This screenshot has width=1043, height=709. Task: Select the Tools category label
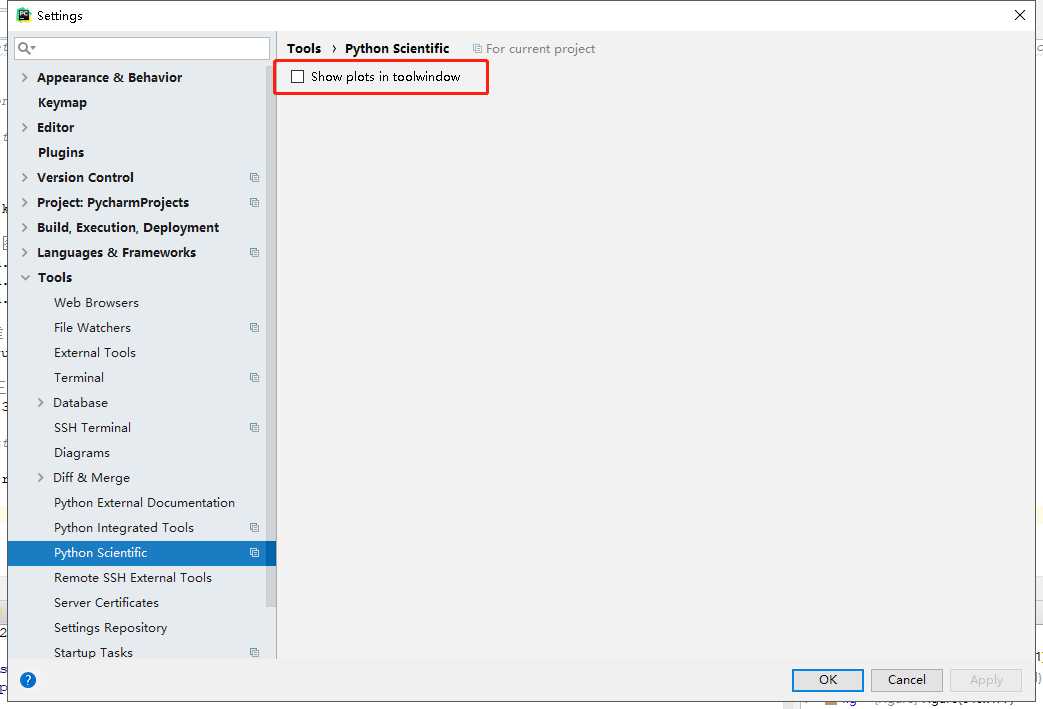(55, 277)
